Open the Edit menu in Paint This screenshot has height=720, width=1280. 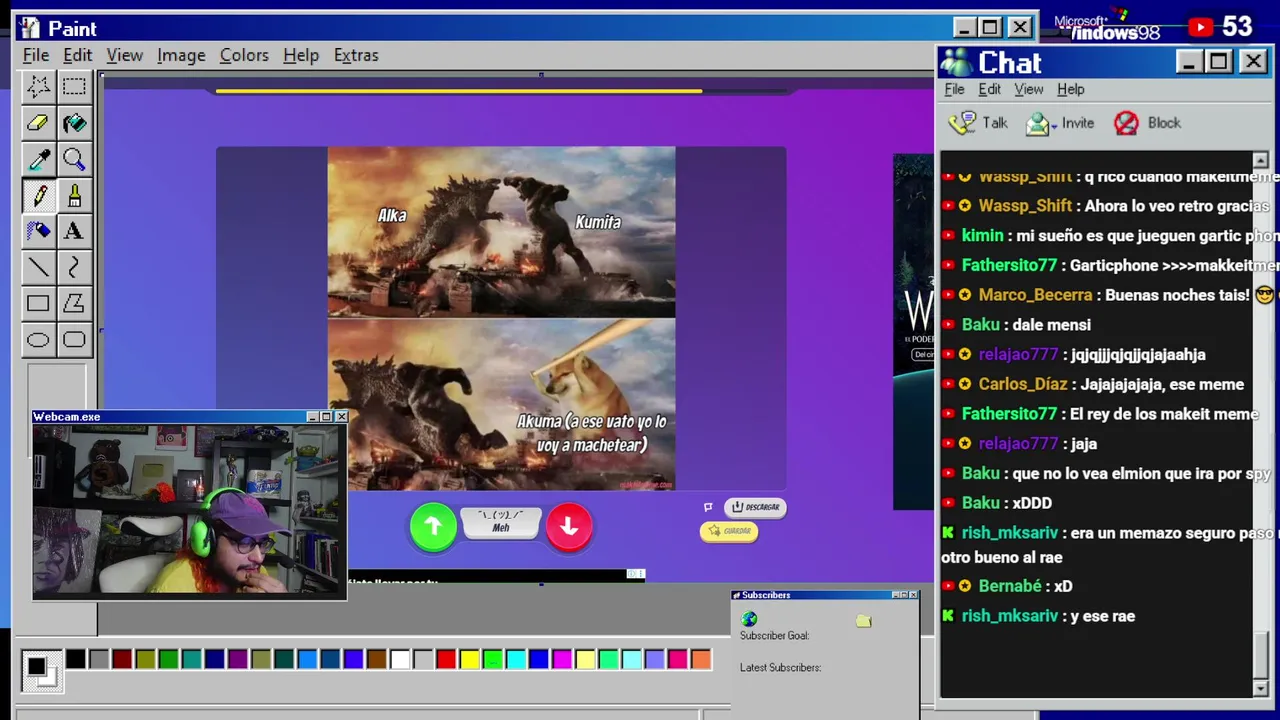point(77,55)
